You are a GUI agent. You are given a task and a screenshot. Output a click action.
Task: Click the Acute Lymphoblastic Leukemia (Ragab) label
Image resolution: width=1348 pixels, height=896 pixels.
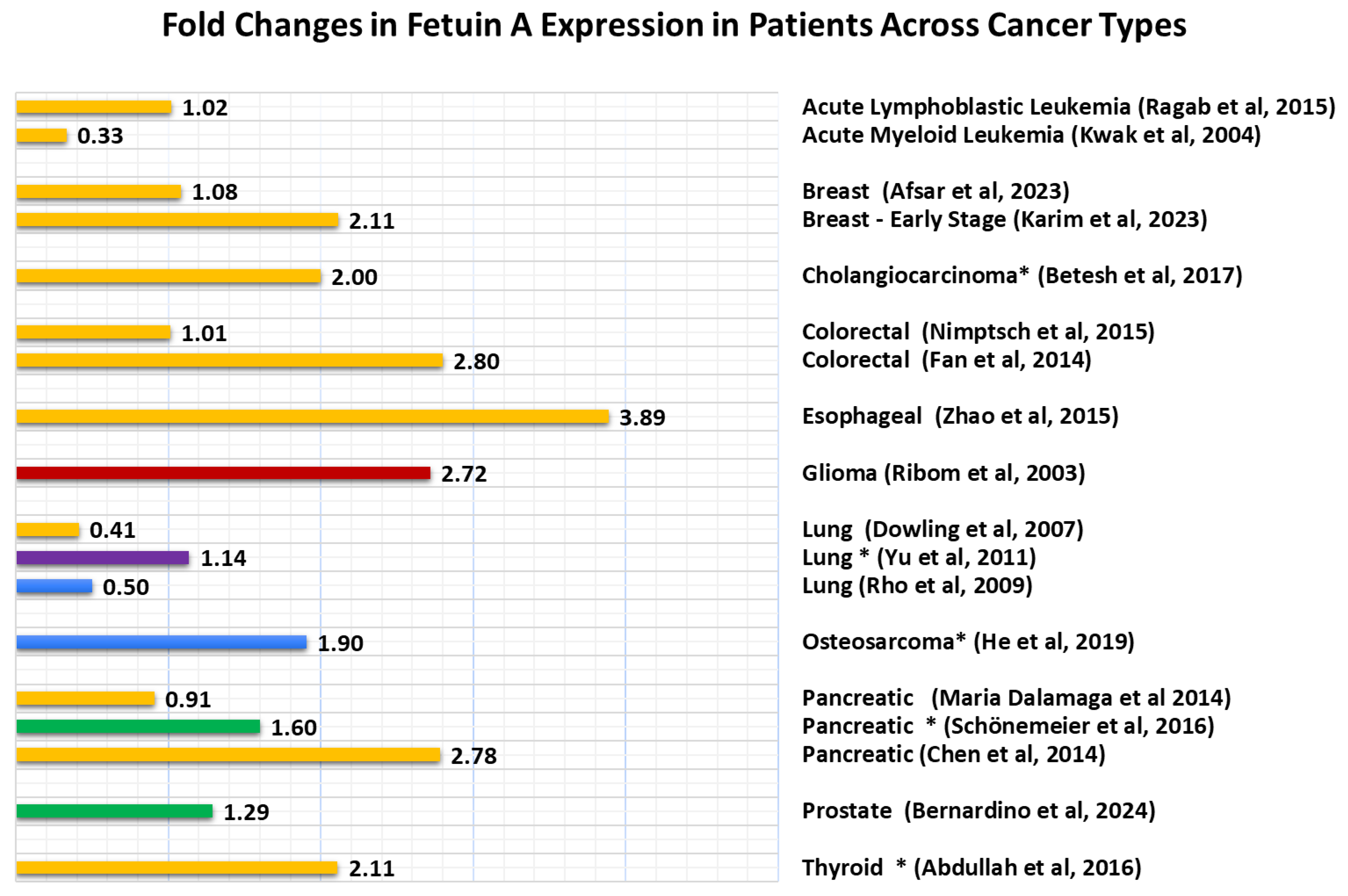[x=1068, y=107]
